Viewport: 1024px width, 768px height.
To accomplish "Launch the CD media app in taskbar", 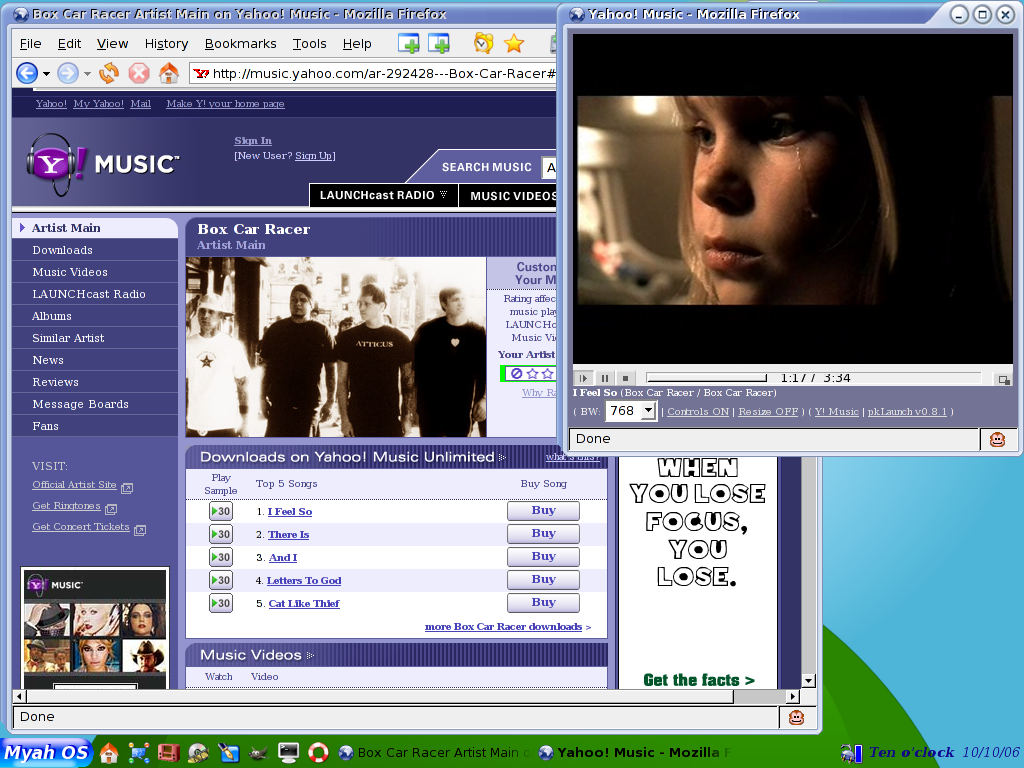I will (x=199, y=752).
